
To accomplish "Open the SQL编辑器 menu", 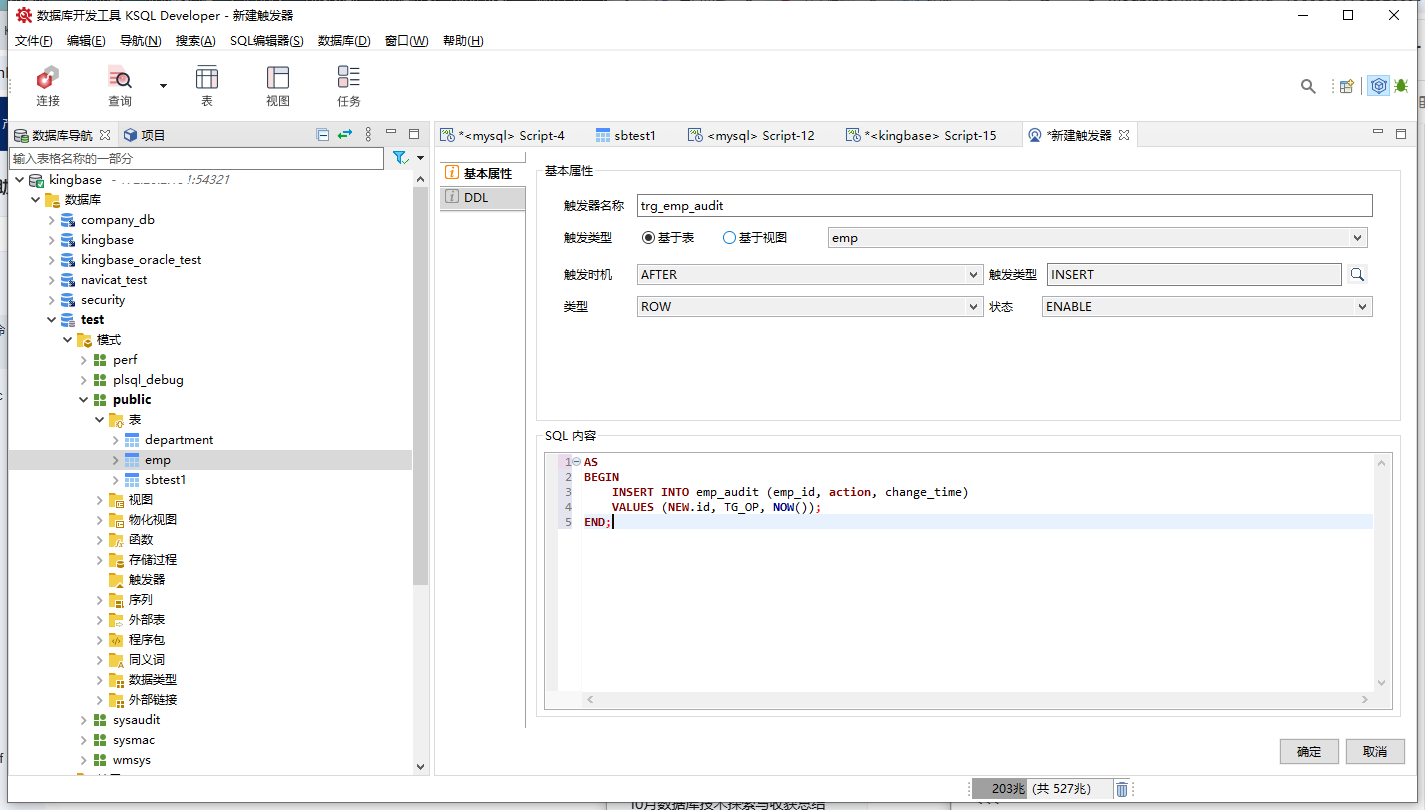I will click(266, 41).
